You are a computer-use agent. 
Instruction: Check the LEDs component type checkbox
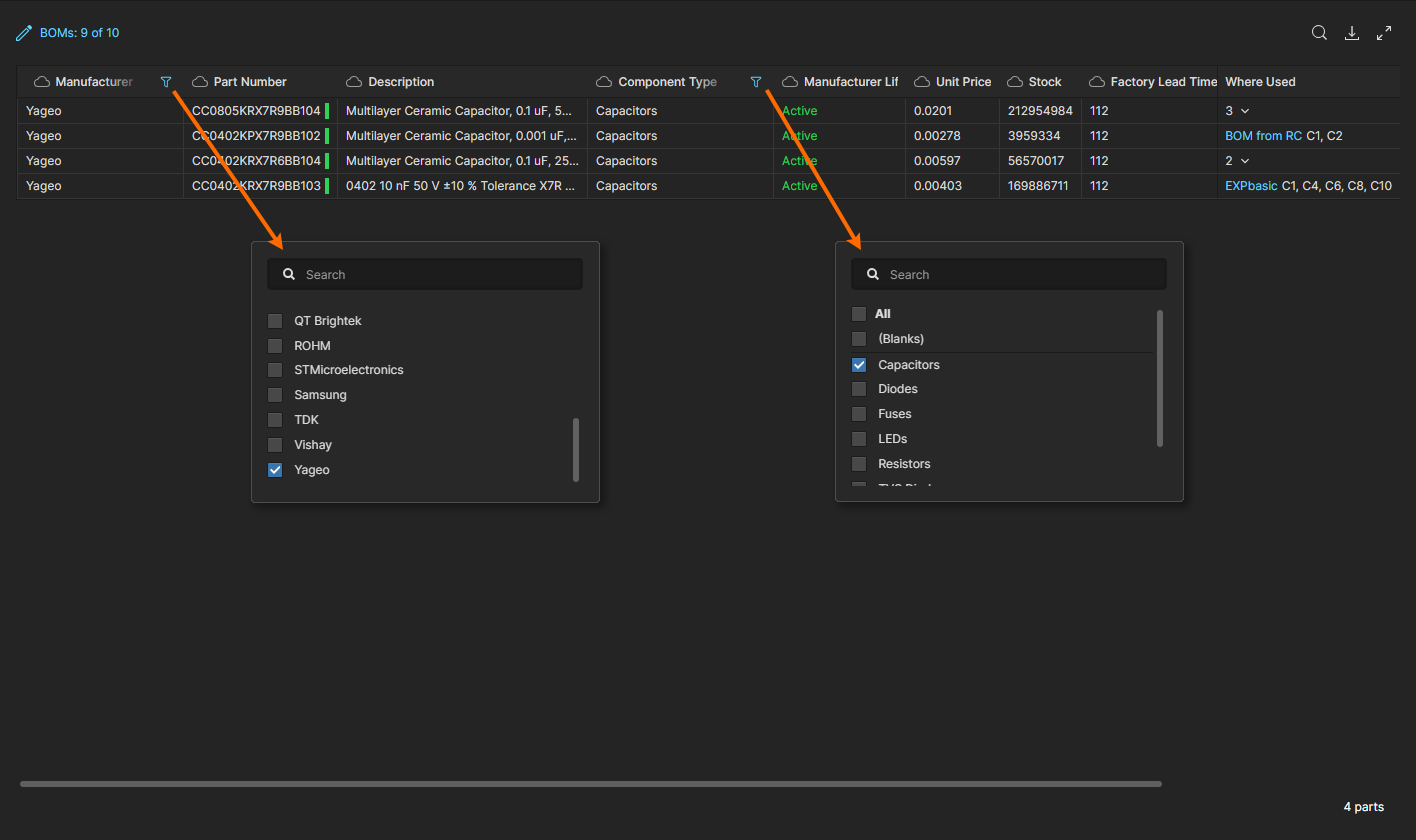coord(859,439)
